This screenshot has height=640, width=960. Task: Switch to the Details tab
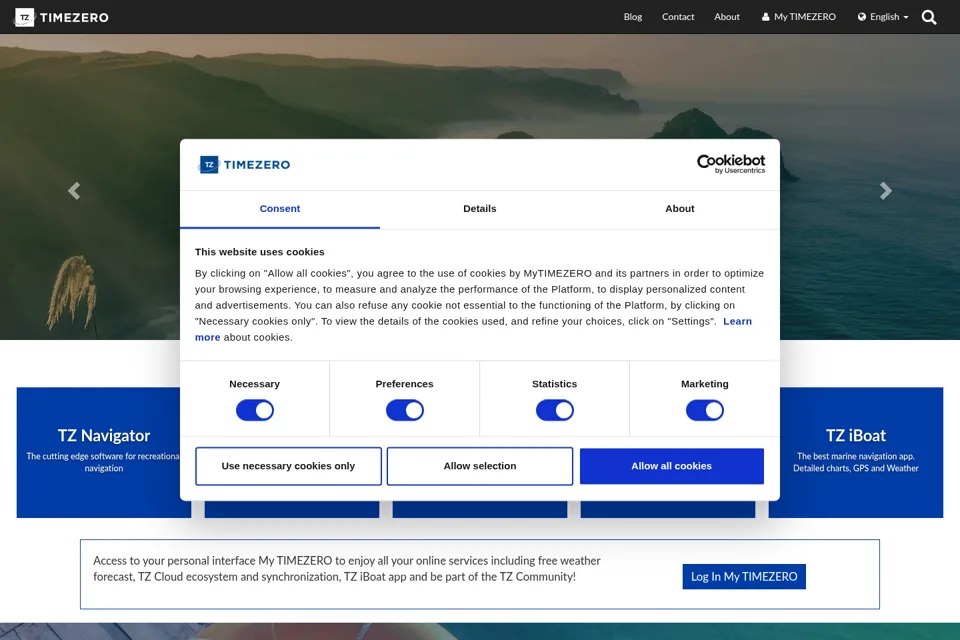[479, 209]
